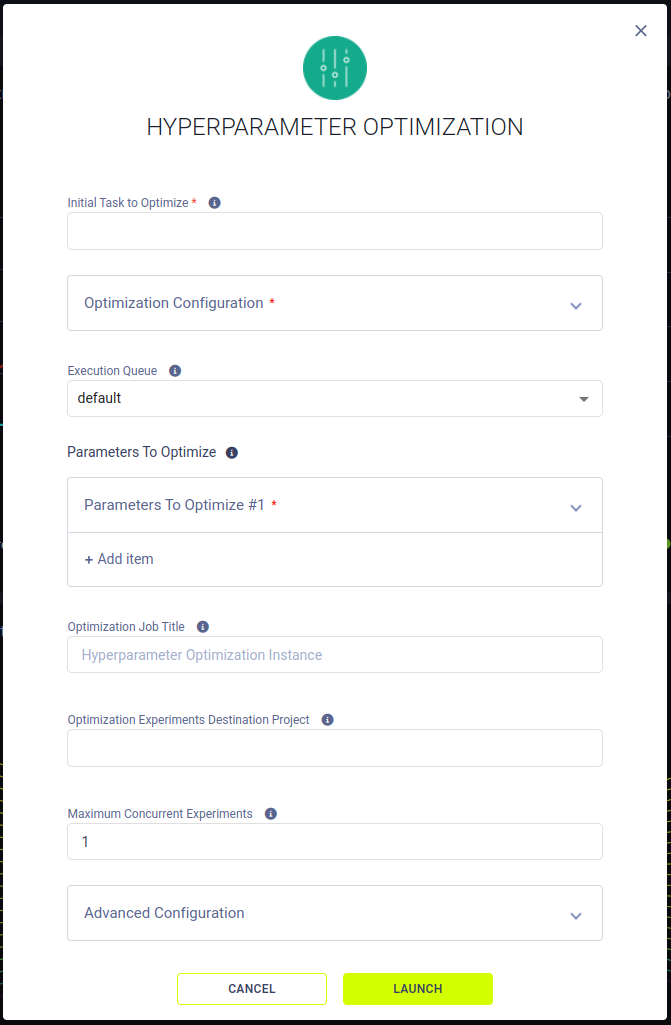Click info icon beside Initial Task to Optimize

click(x=215, y=203)
